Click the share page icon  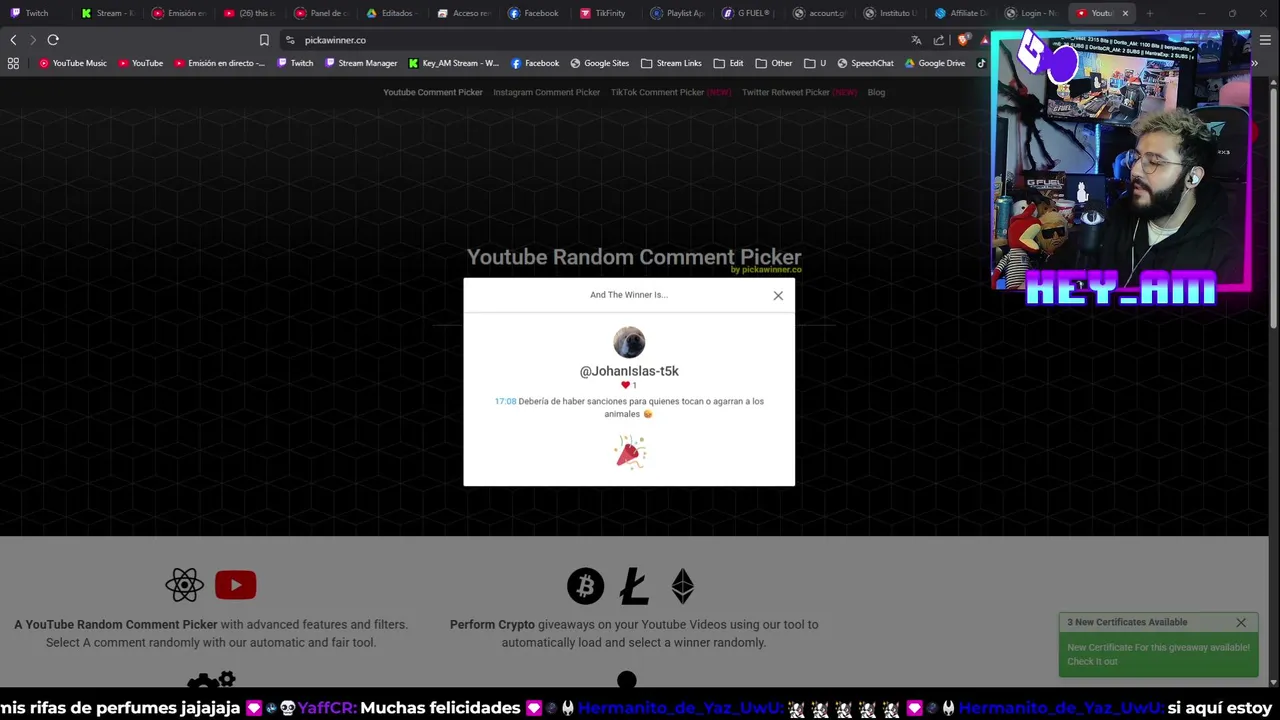(x=939, y=40)
